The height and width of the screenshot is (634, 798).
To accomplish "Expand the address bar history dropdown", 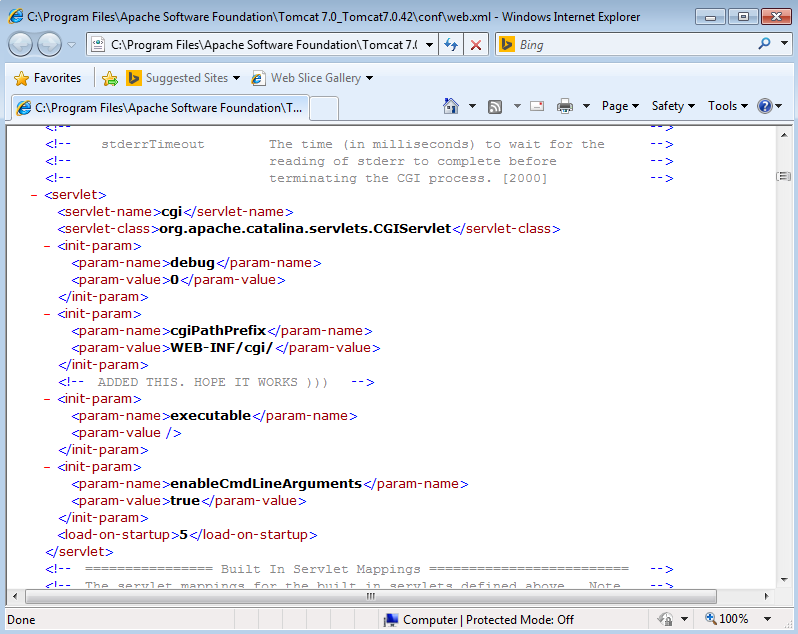I will (430, 45).
